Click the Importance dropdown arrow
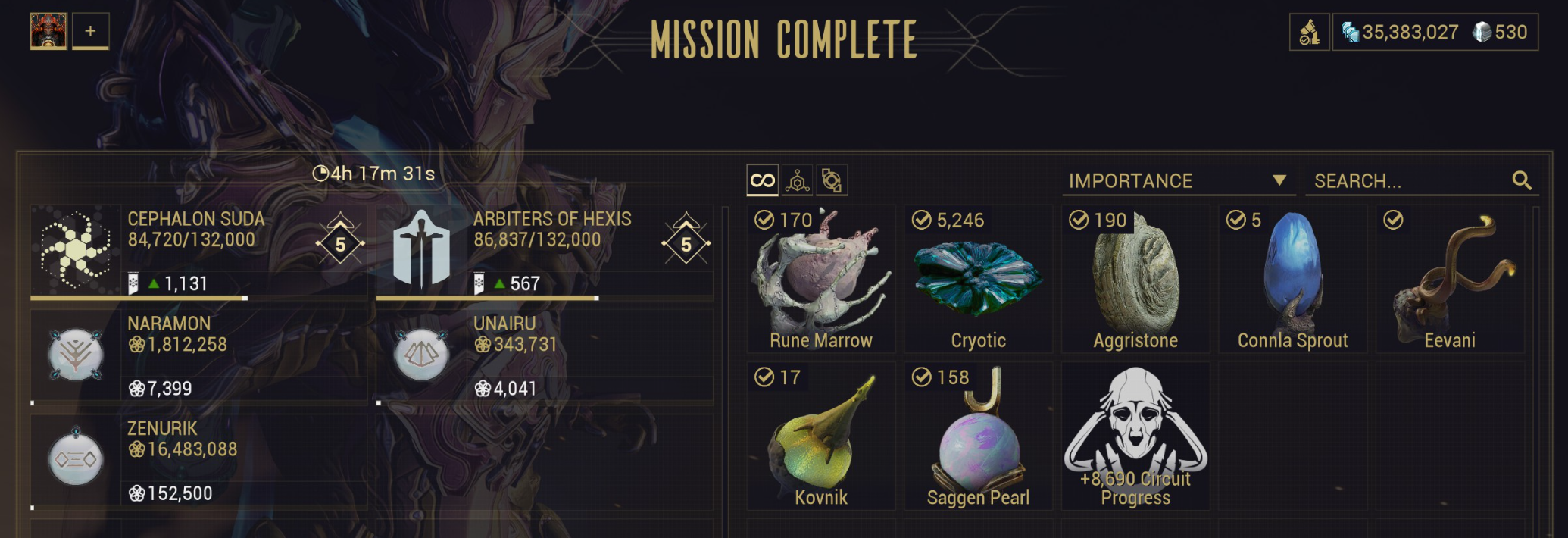The width and height of the screenshot is (1568, 538). click(x=1279, y=180)
